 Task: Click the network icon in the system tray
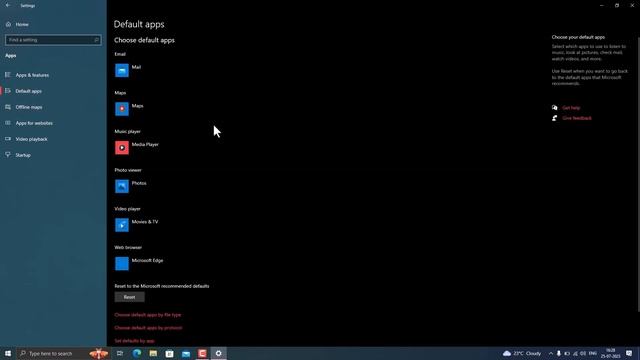[575, 353]
